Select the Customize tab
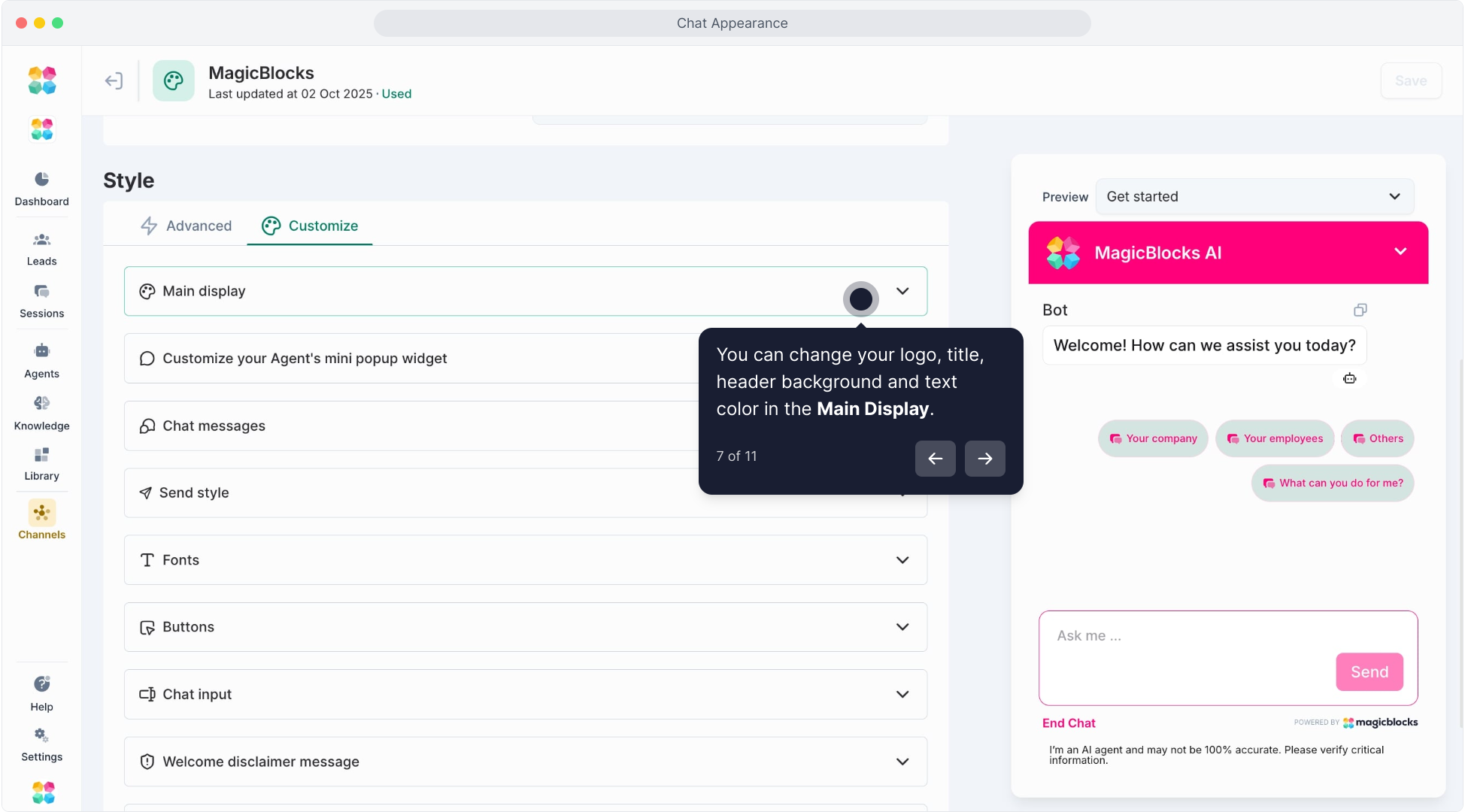This screenshot has height=812, width=1465. point(310,226)
